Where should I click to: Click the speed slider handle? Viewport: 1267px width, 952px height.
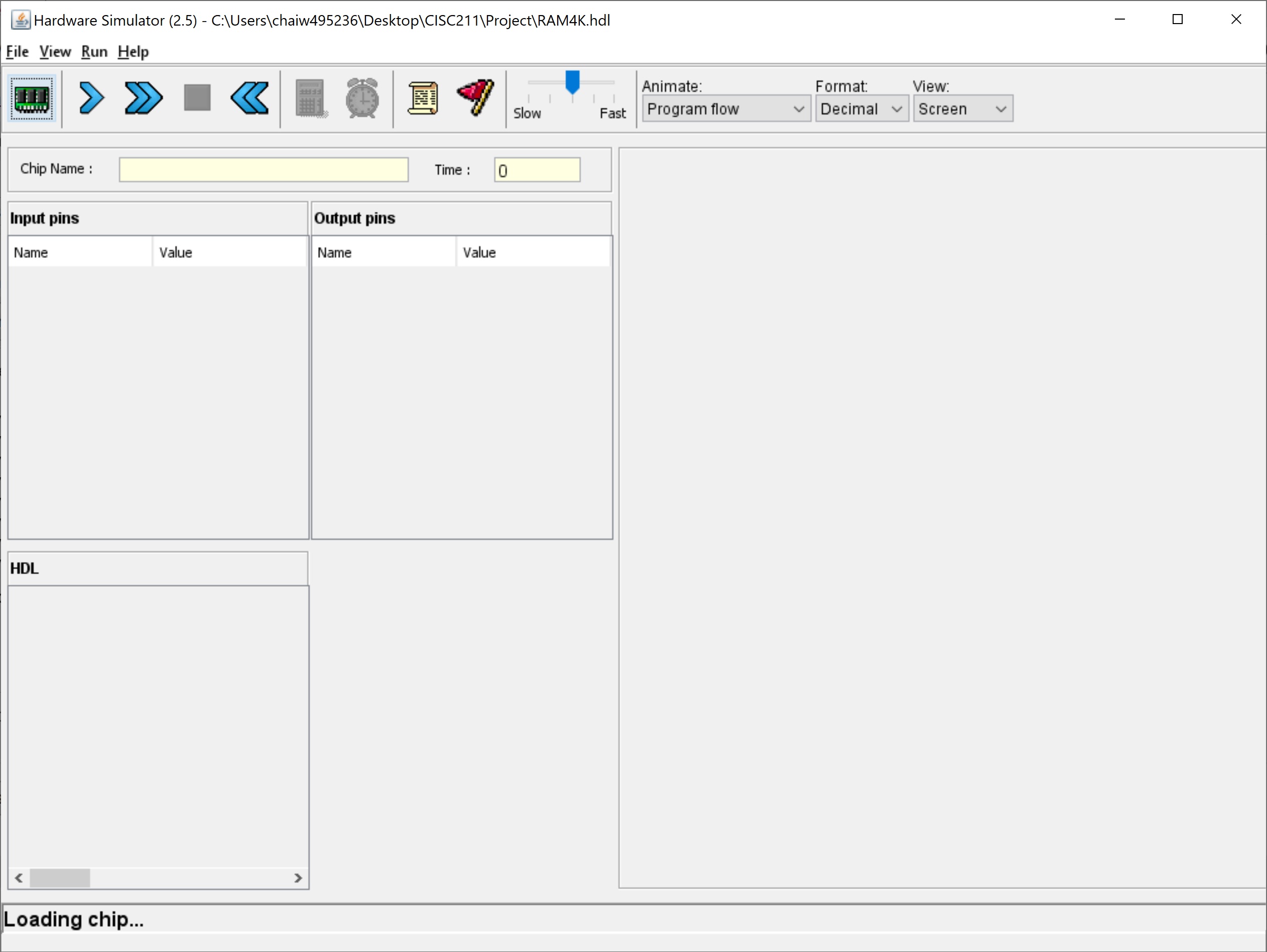[x=572, y=82]
